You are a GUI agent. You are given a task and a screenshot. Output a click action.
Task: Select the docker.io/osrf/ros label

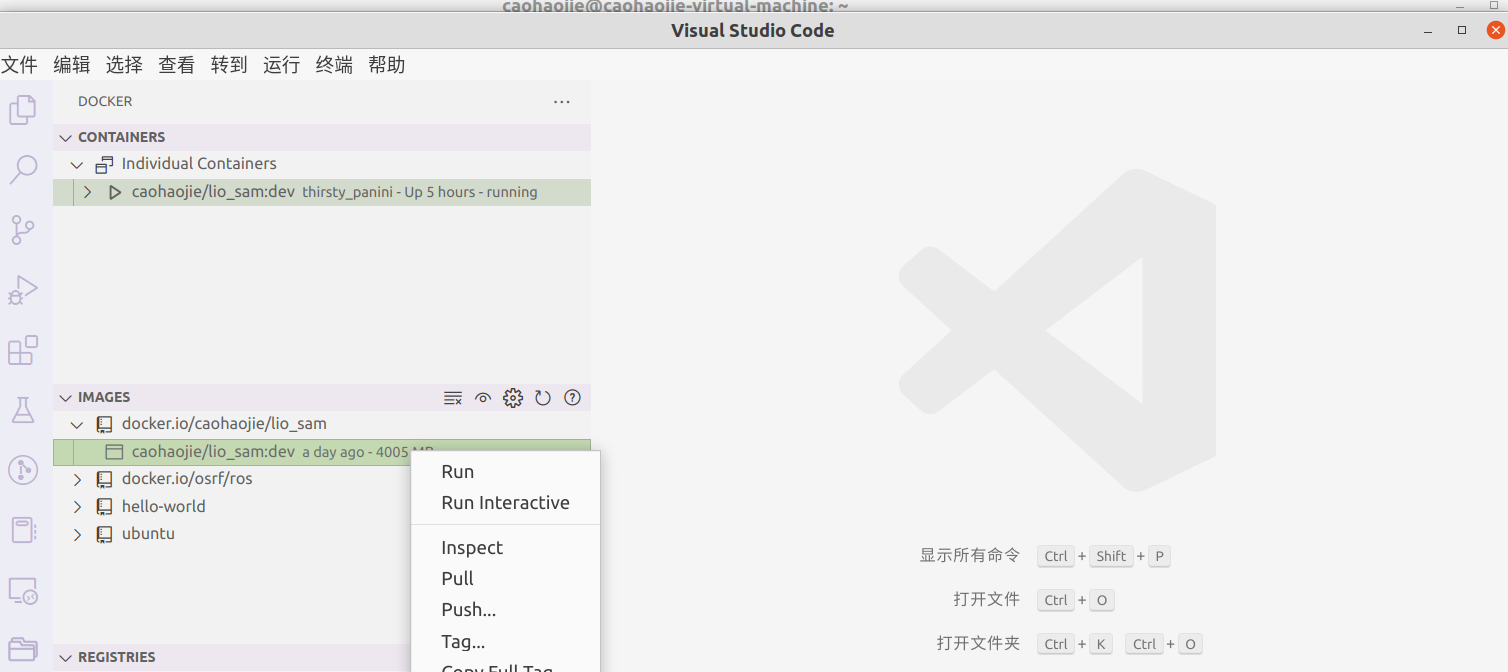click(x=187, y=479)
